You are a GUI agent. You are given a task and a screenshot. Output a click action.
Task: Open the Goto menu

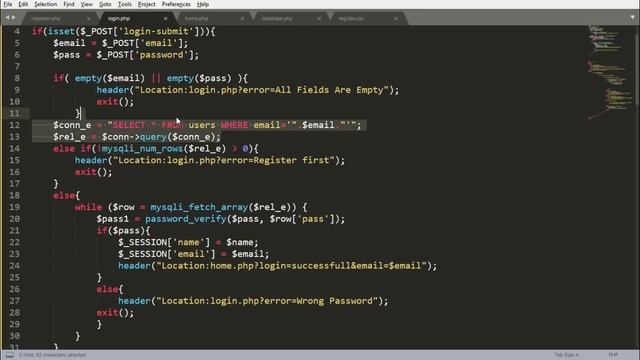coord(105,4)
